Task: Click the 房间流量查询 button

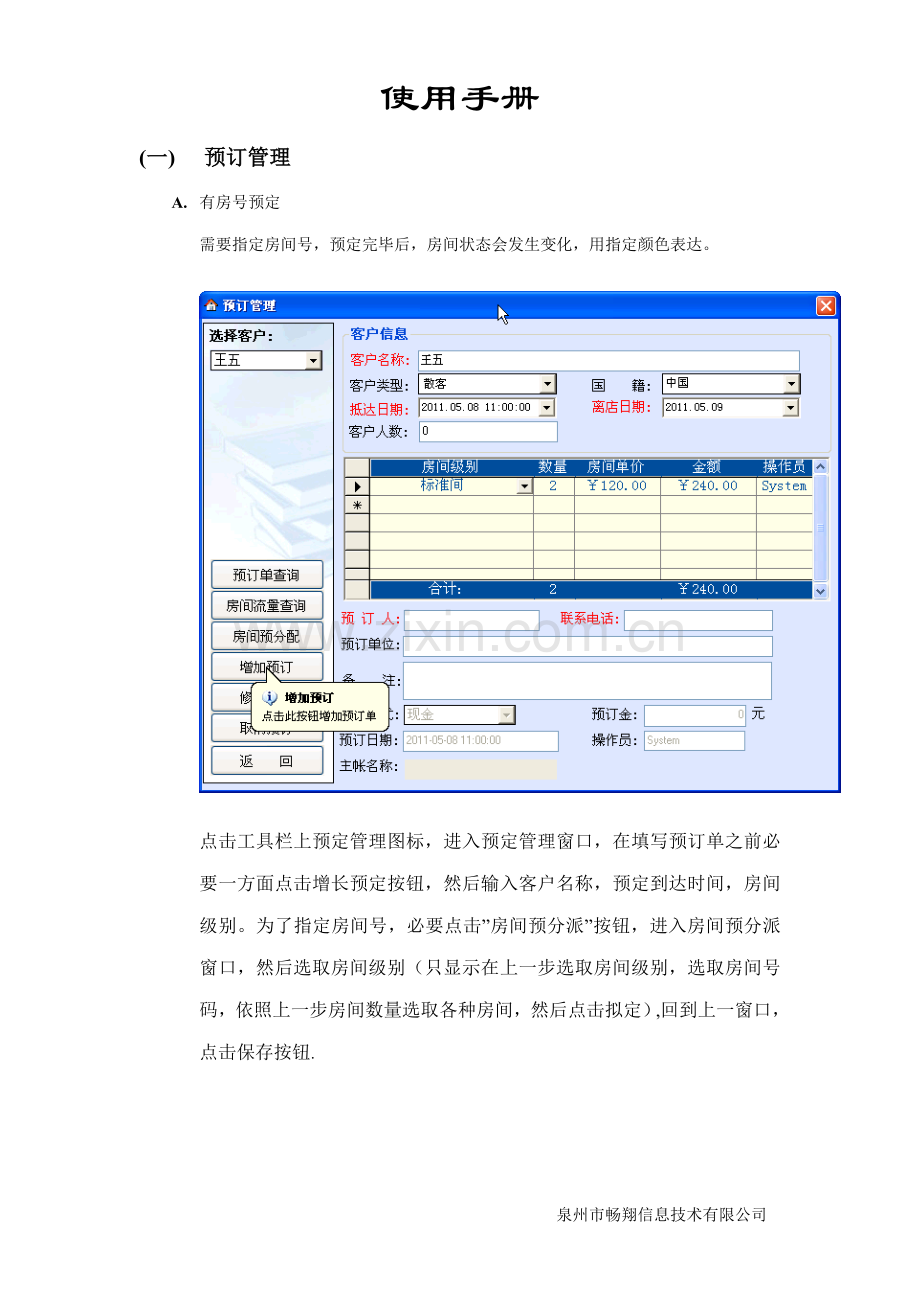Action: (267, 605)
